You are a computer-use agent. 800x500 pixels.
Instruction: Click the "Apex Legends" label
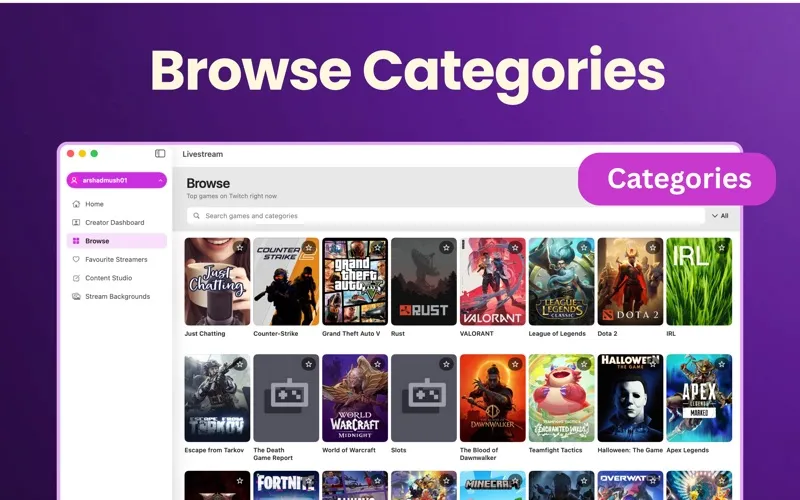click(x=688, y=450)
